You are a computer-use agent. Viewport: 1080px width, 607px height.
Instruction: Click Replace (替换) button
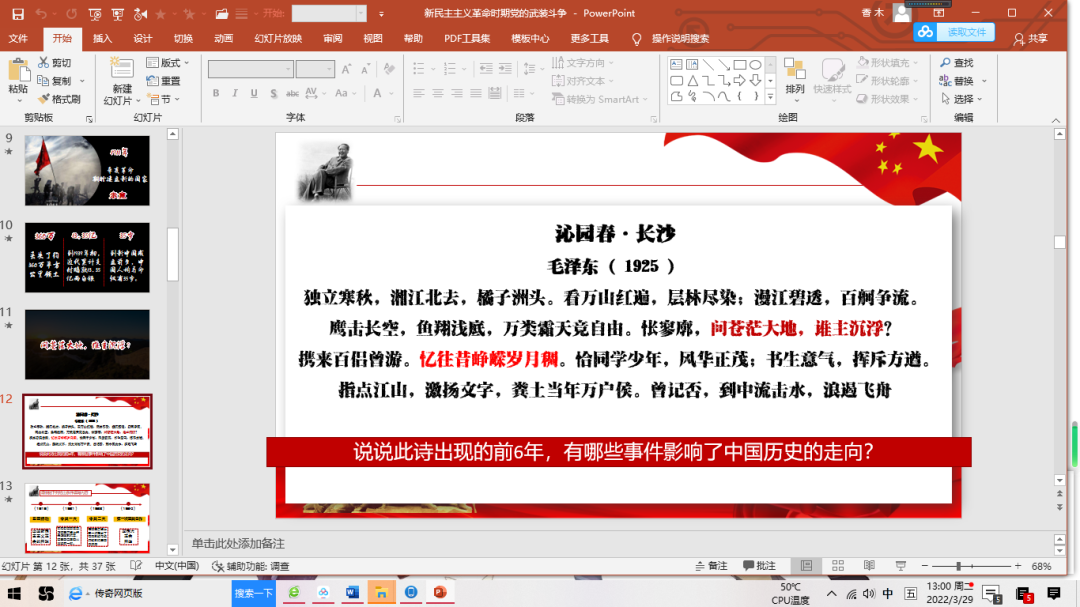click(962, 81)
